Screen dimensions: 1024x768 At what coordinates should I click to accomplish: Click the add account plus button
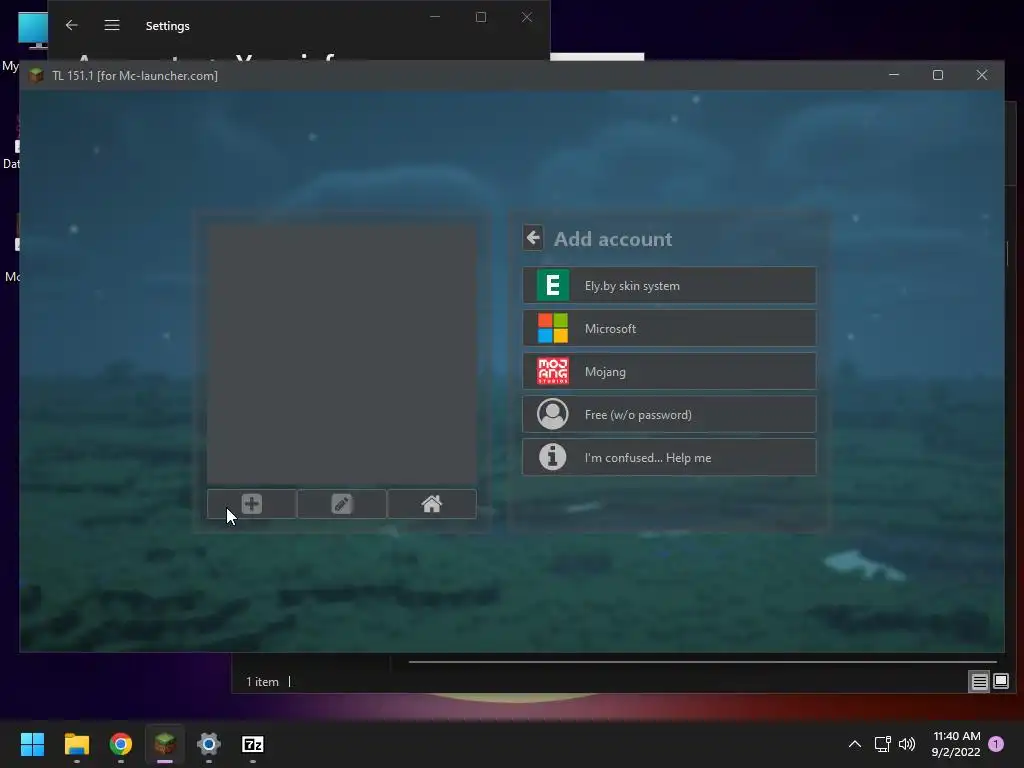click(251, 504)
